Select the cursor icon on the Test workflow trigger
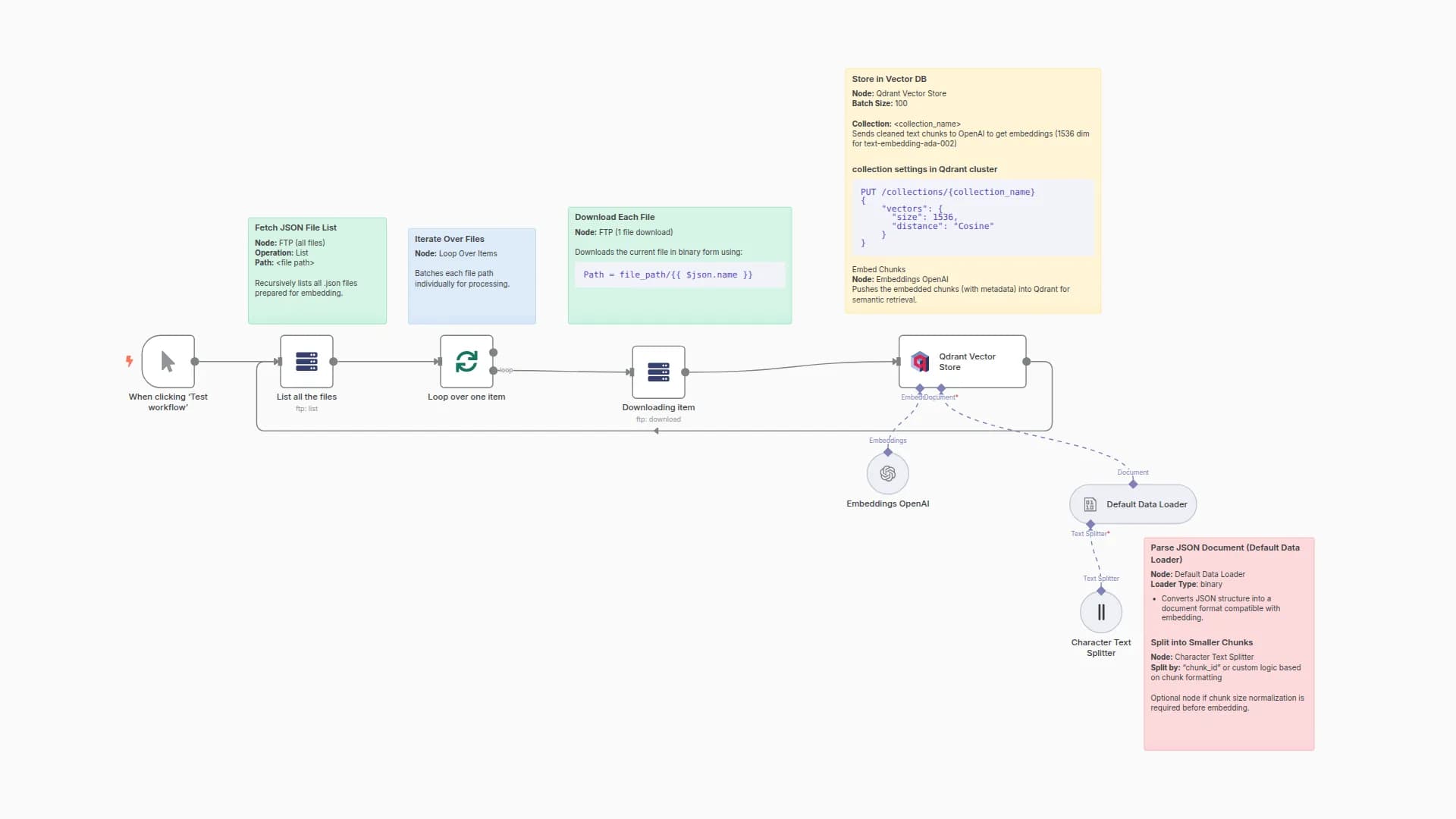Image resolution: width=1456 pixels, height=819 pixels. (167, 362)
